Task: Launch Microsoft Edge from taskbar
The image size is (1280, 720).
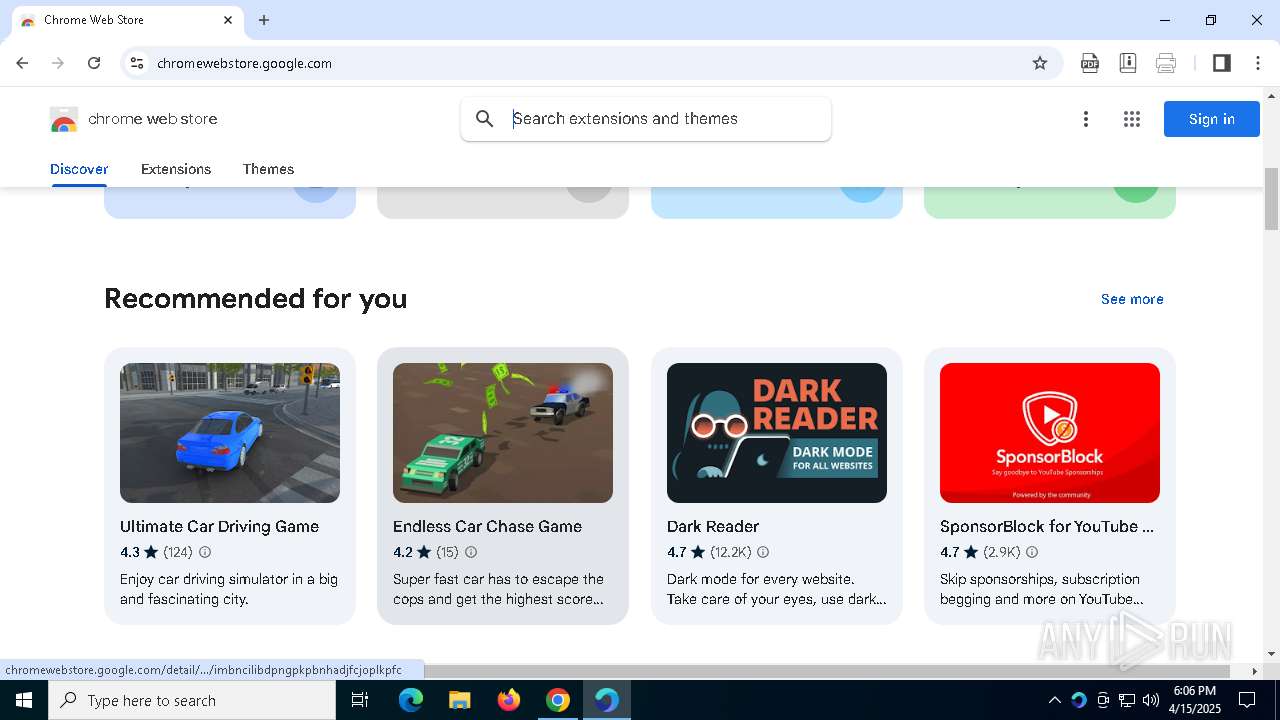Action: pyautogui.click(x=410, y=700)
